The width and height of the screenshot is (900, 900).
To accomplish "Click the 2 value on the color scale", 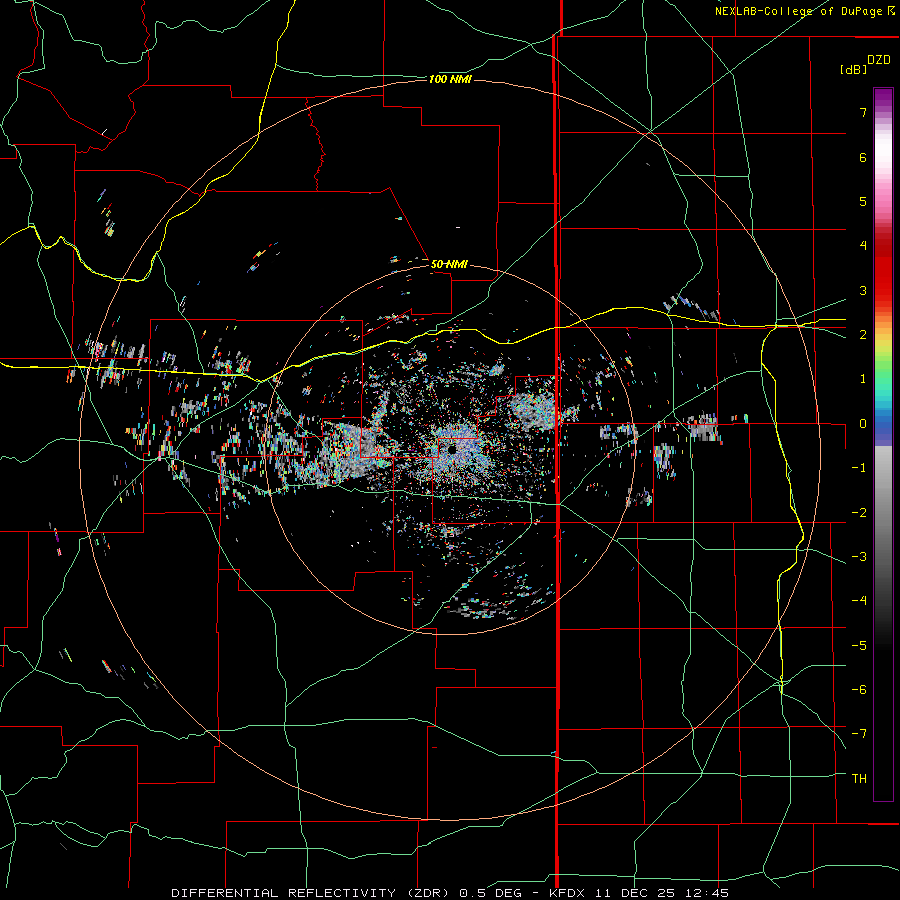I will click(x=863, y=335).
